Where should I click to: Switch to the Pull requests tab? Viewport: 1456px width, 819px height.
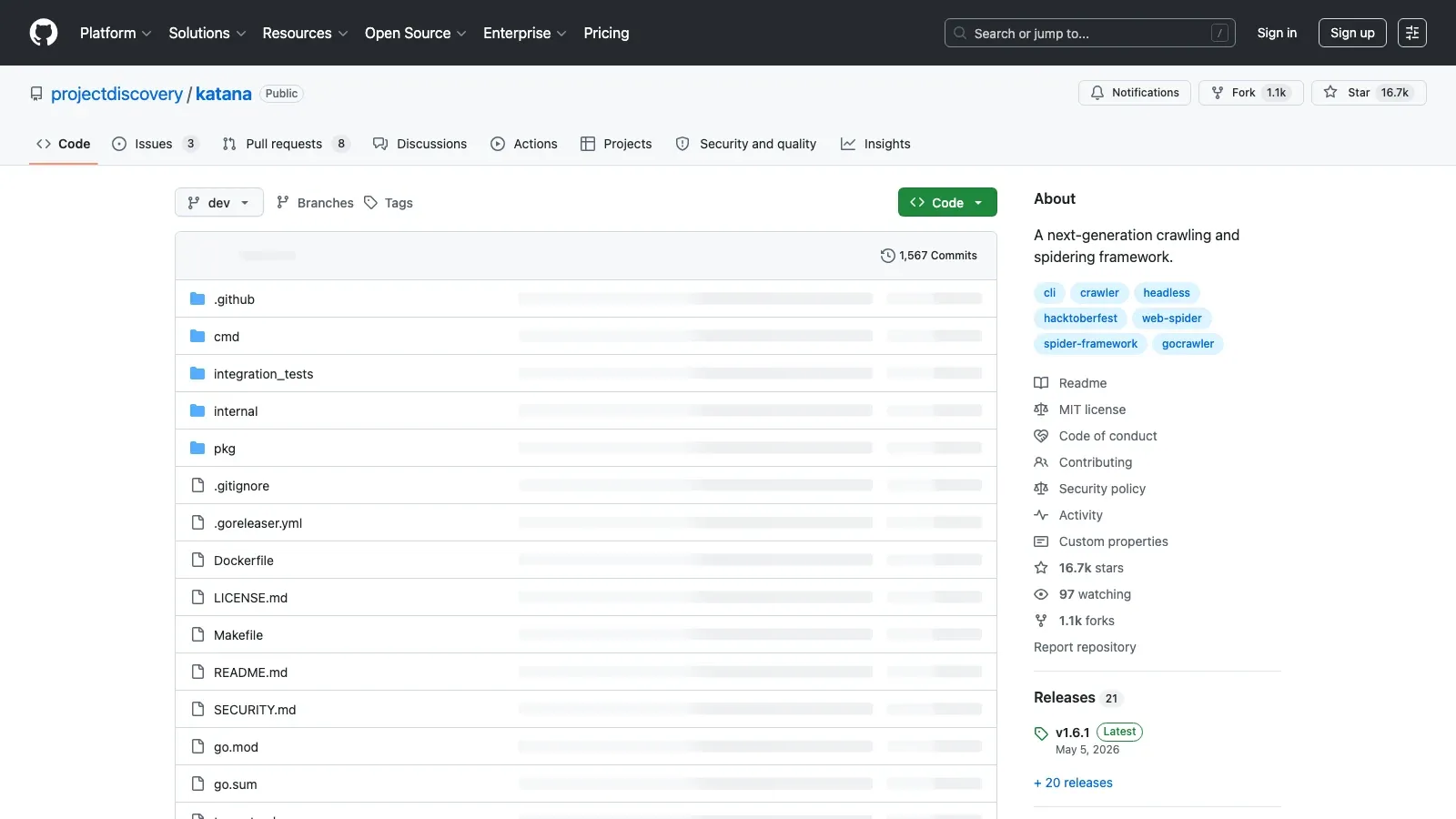(286, 144)
